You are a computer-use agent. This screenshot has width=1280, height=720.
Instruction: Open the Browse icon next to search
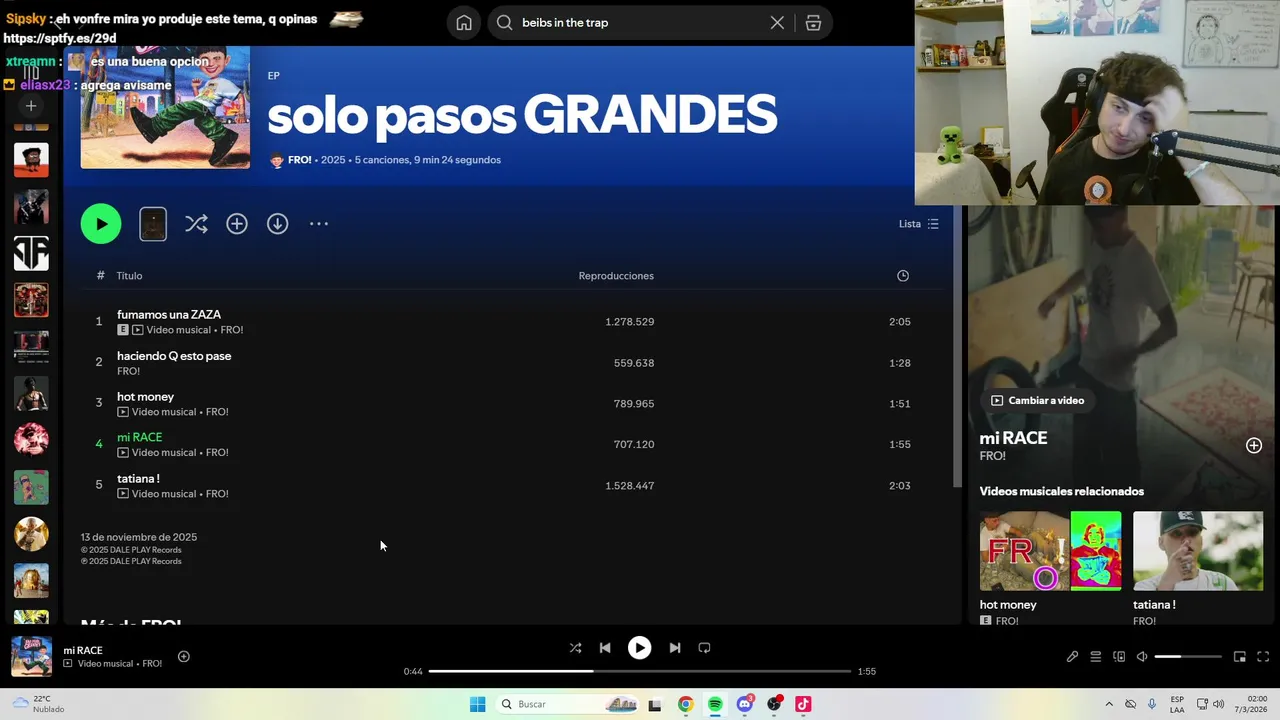pyautogui.click(x=813, y=23)
